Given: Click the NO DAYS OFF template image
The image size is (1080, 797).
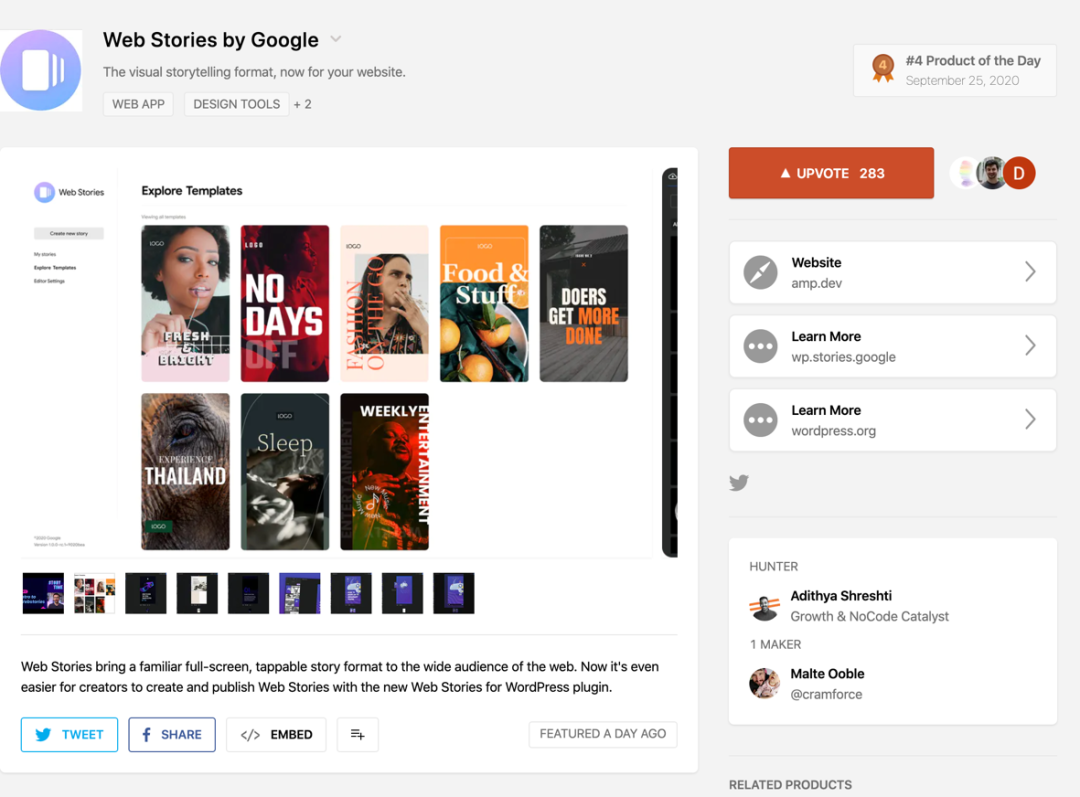Looking at the screenshot, I should [284, 303].
